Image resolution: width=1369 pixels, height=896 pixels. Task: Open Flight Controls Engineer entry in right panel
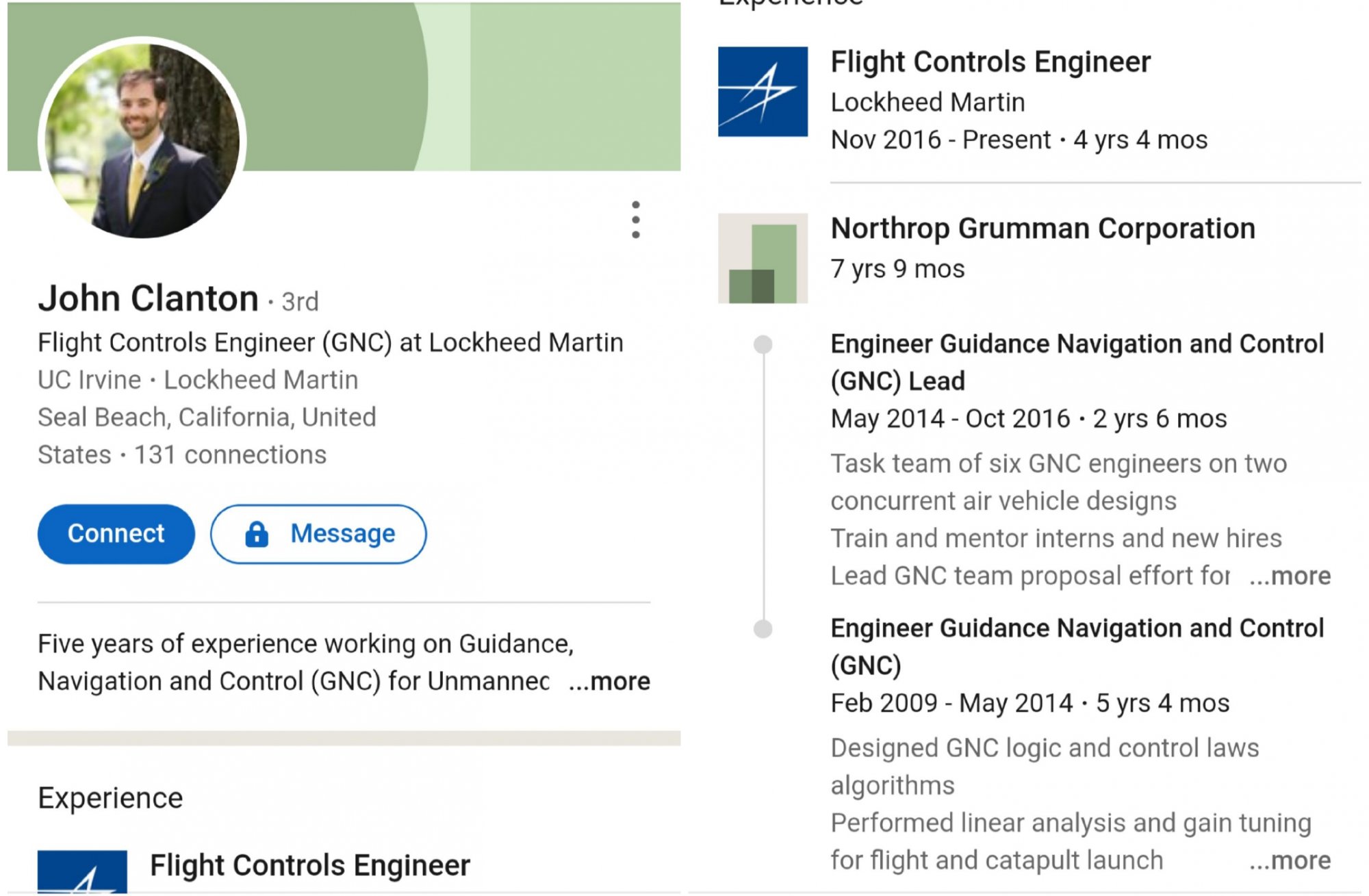(990, 62)
